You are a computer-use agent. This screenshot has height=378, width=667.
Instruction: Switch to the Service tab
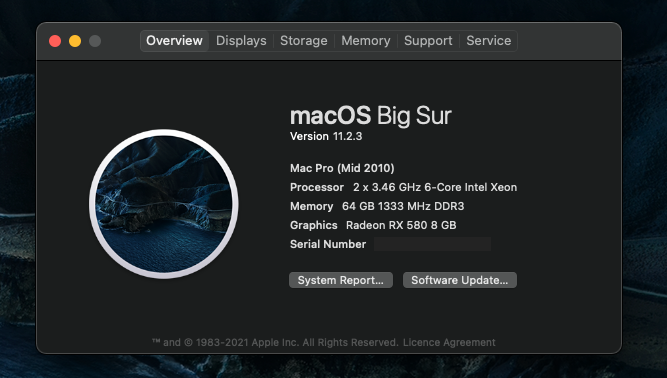tap(489, 41)
